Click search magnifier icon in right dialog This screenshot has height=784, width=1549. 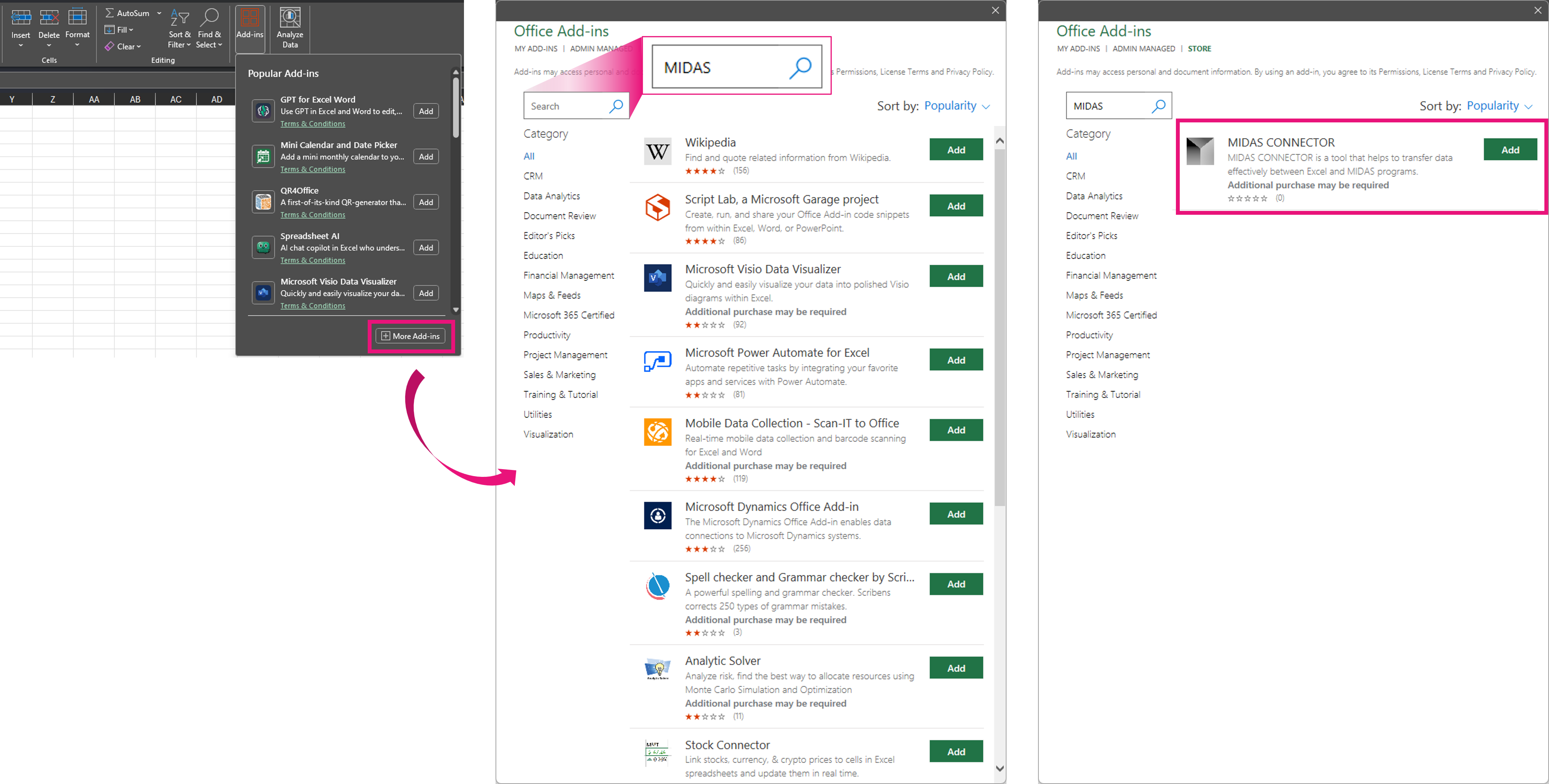(x=1159, y=106)
